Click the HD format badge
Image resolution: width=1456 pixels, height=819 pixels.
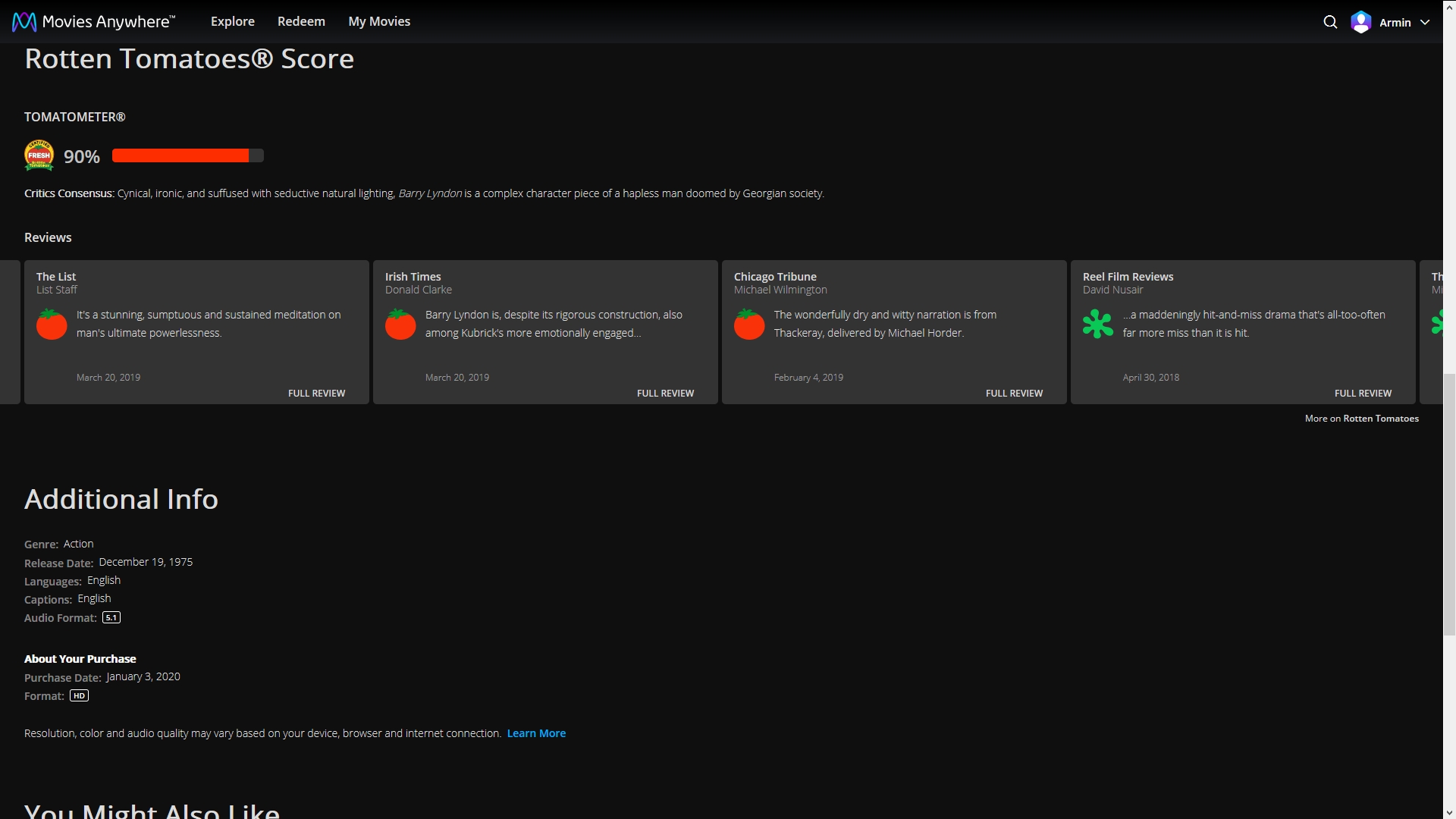tap(79, 695)
